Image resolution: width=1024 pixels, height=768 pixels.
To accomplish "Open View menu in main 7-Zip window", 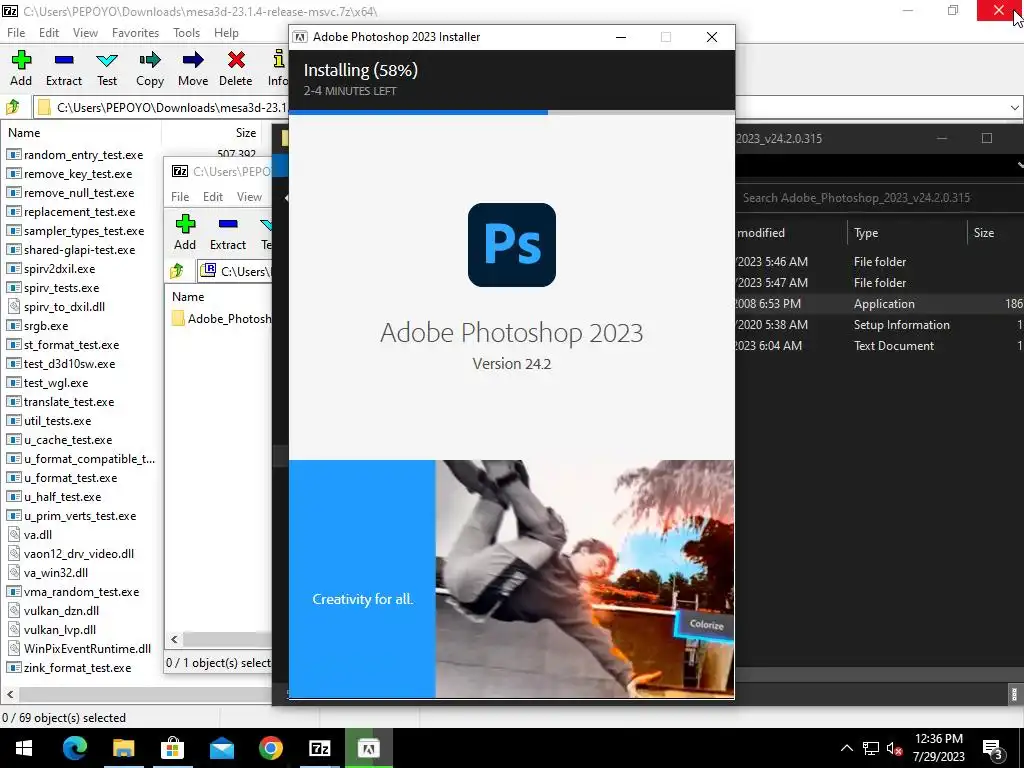I will coord(85,33).
